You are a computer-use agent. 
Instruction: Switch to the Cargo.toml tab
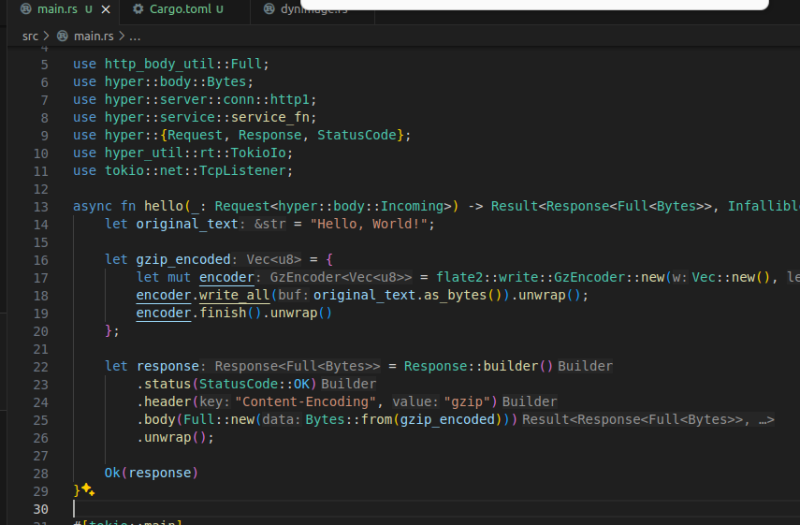coord(180,9)
